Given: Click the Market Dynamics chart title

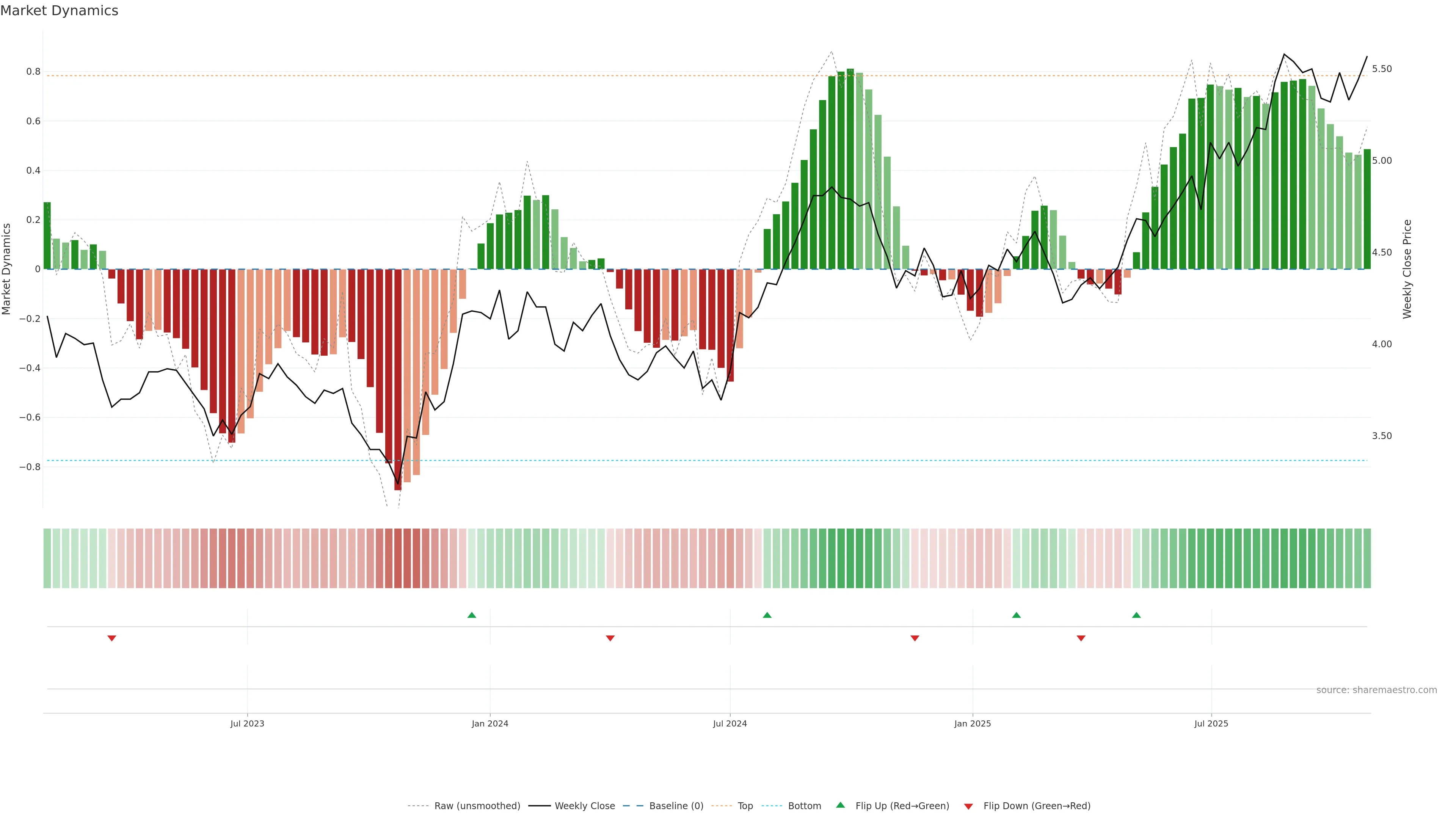Looking at the screenshot, I should (x=60, y=11).
